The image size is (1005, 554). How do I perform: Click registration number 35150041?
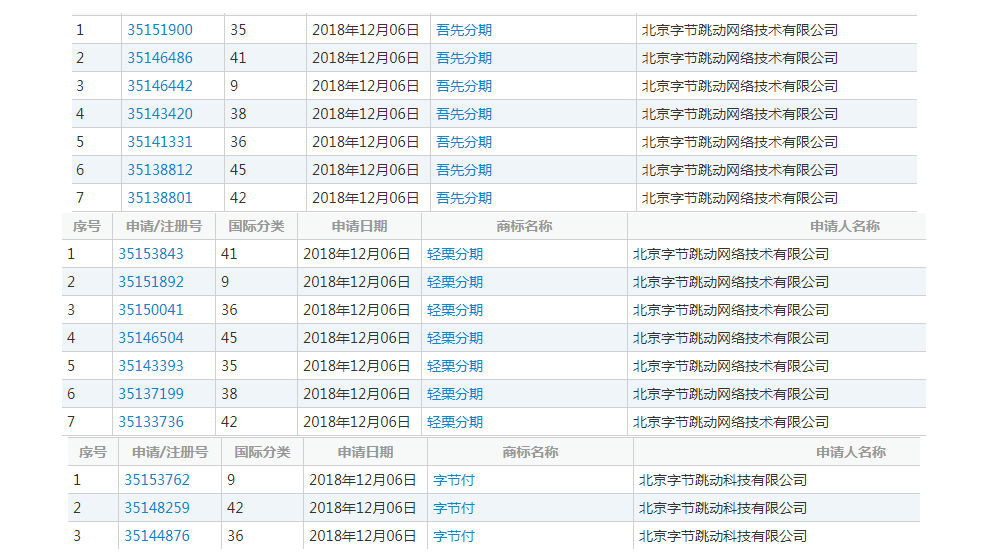tap(151, 310)
